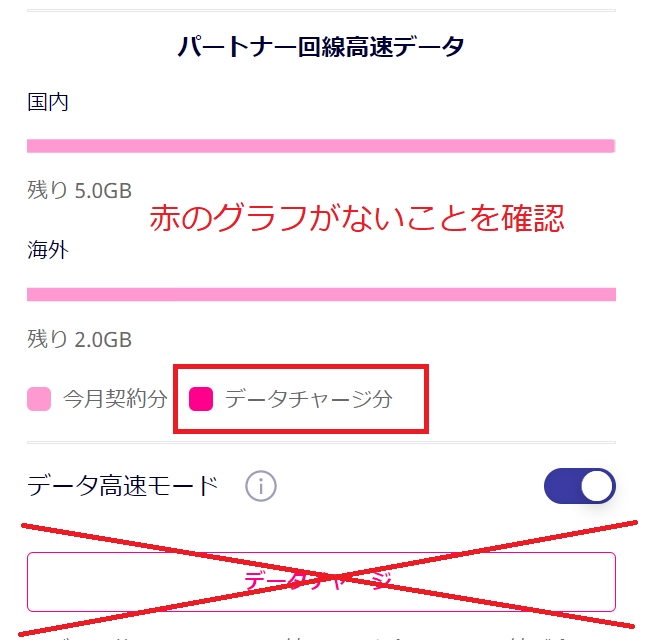Click the 海外 data usage bar
This screenshot has width=647, height=640.
pos(320,294)
